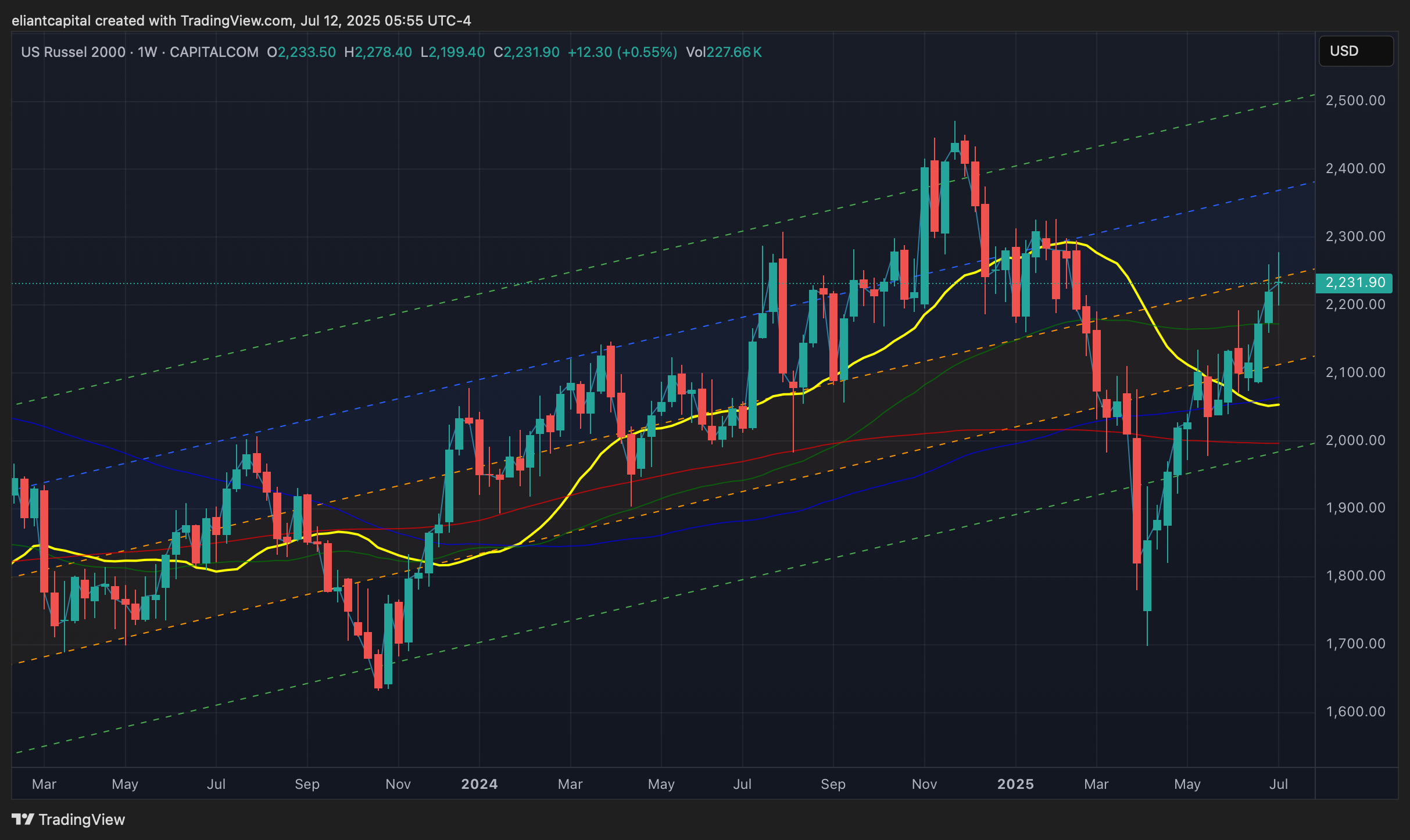Open the USD currency selector

(1355, 51)
